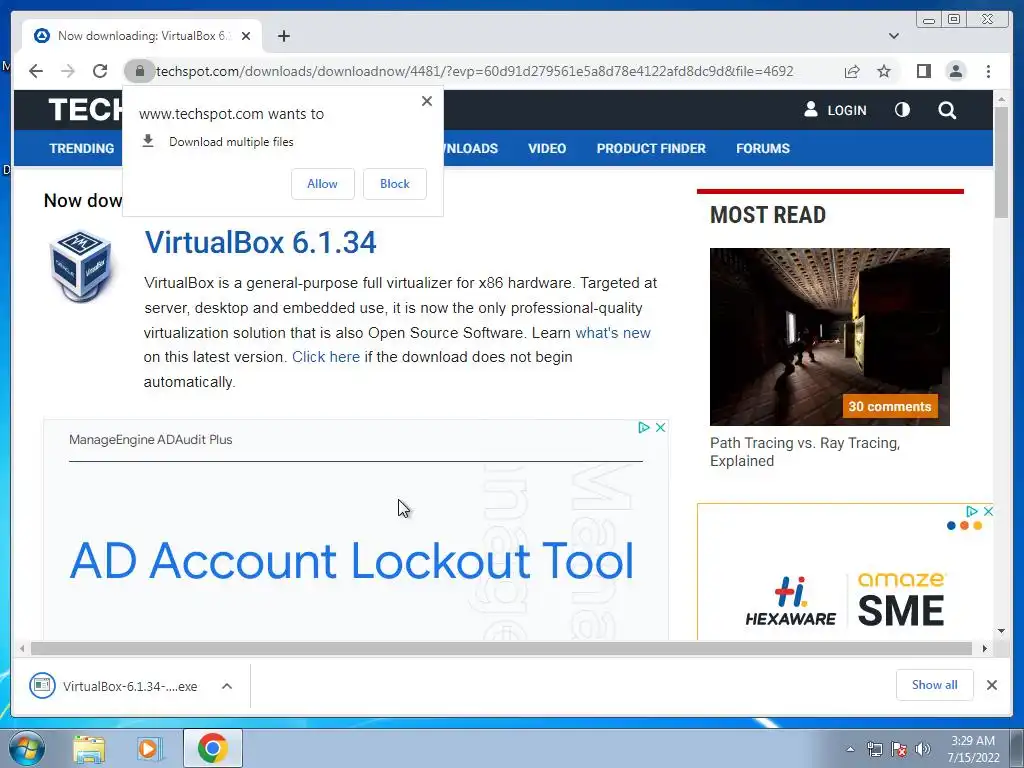This screenshot has height=768, width=1024.
Task: Click AdChoices icon on Hexaware ad
Action: point(971,511)
